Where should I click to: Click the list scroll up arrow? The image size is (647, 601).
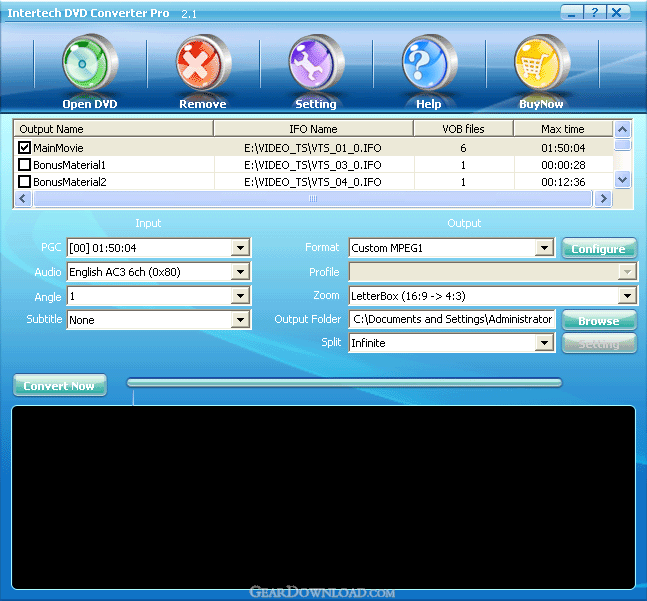[623, 130]
